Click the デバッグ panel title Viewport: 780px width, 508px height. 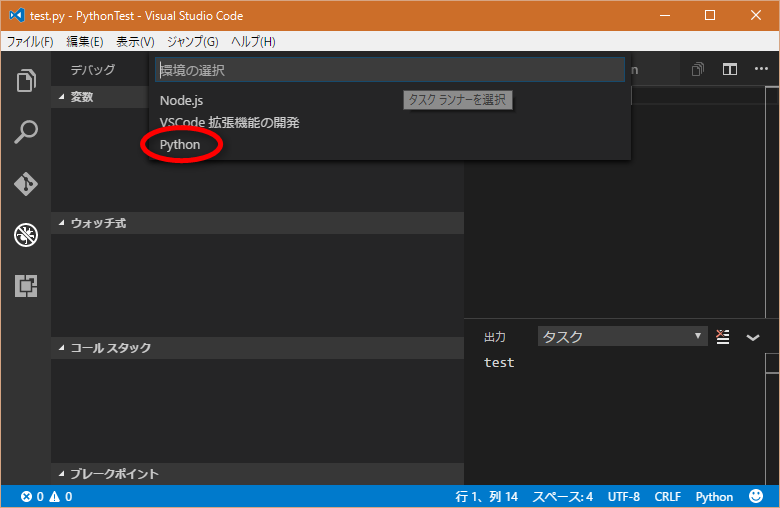click(93, 70)
